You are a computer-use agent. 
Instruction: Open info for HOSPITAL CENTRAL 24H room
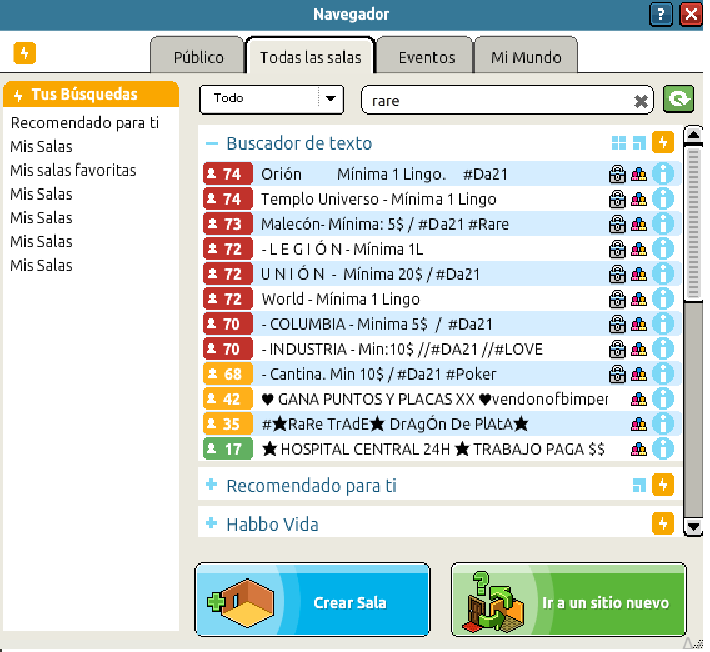click(x=663, y=449)
